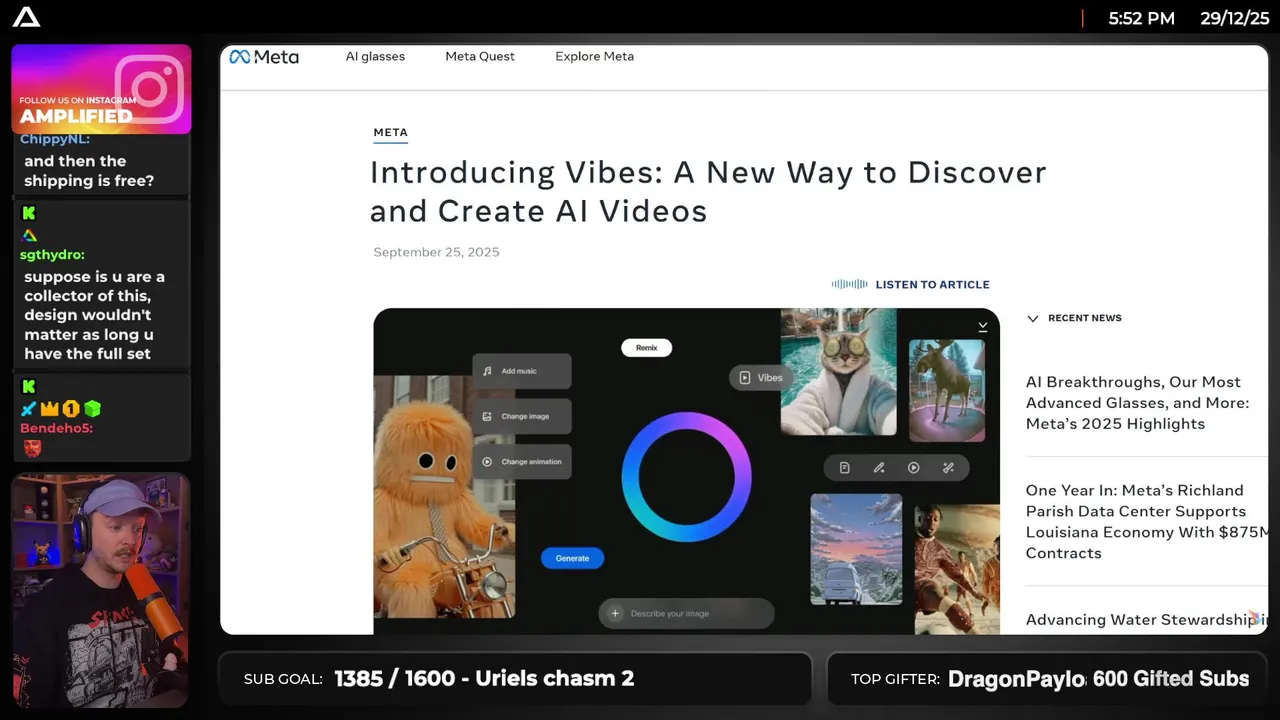Image resolution: width=1280 pixels, height=720 pixels.
Task: Click the article date September 25, 2025
Action: 436,252
